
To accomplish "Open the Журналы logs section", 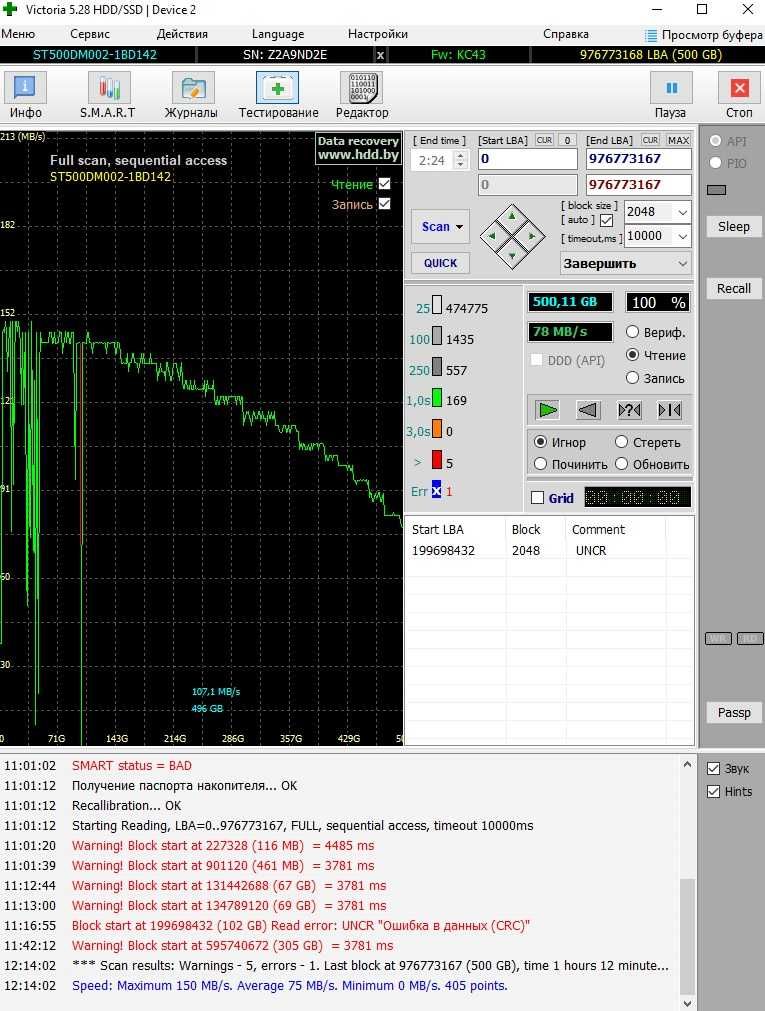I will pyautogui.click(x=192, y=95).
